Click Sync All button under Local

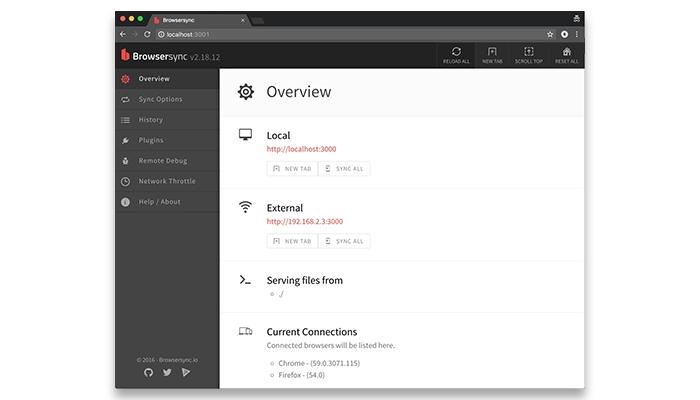tap(344, 169)
